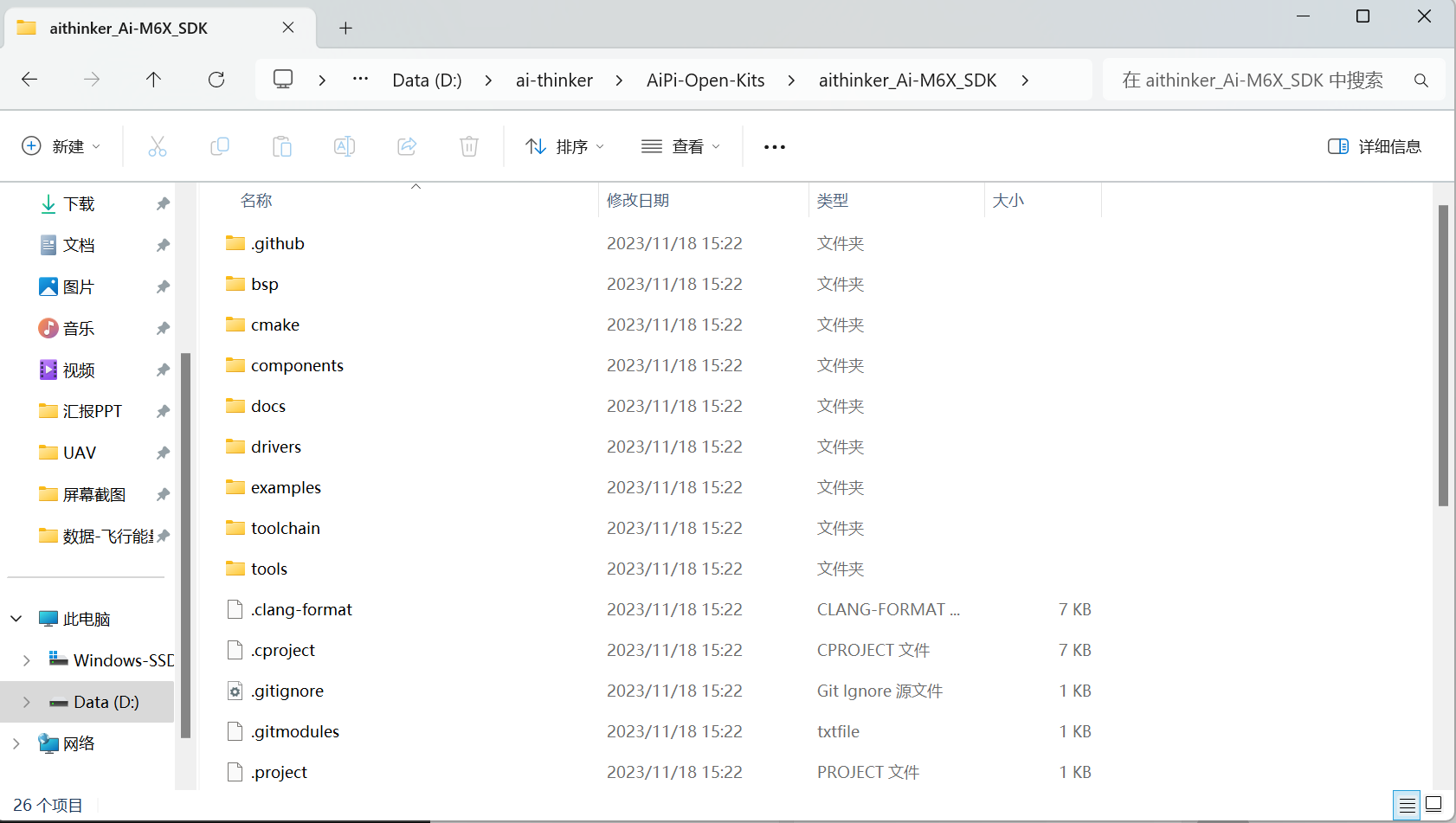Select the .gitignore file icon
The width and height of the screenshot is (1456, 823).
coord(235,691)
